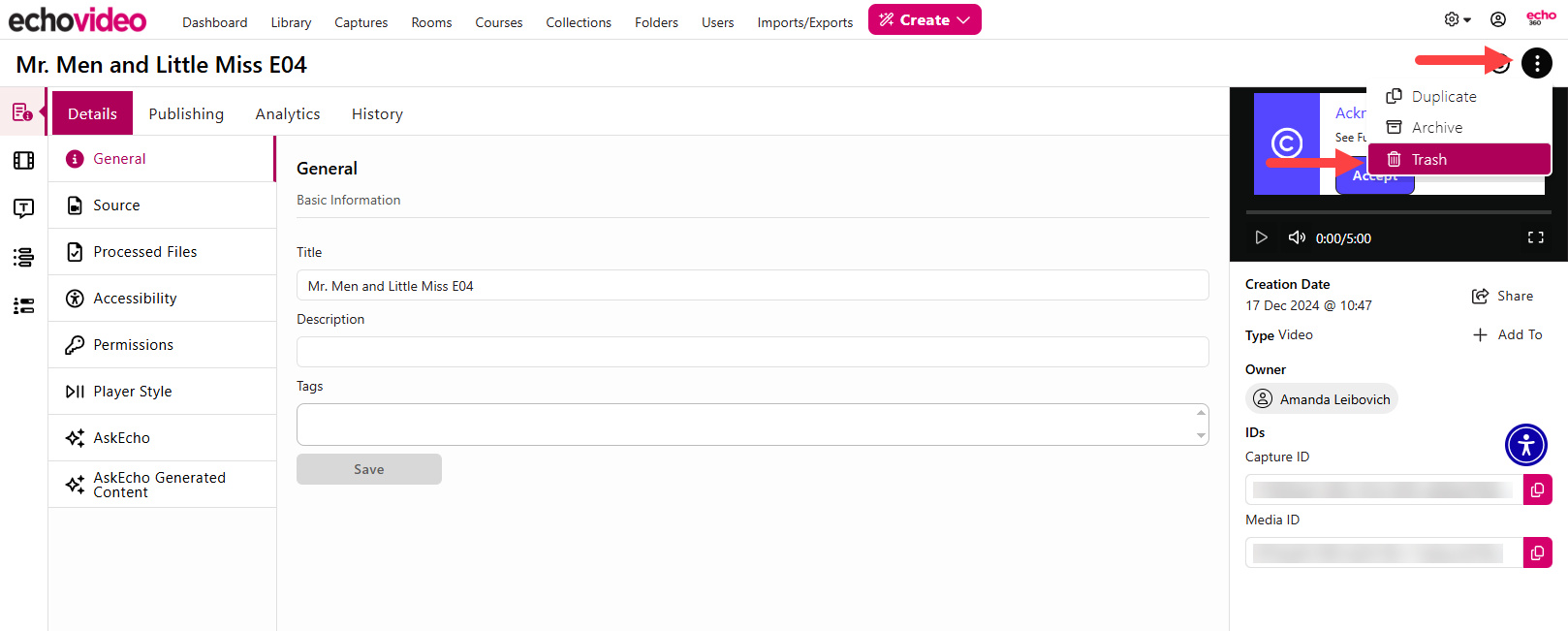Switch to the Analytics tab
This screenshot has width=1568, height=631.
tap(288, 113)
